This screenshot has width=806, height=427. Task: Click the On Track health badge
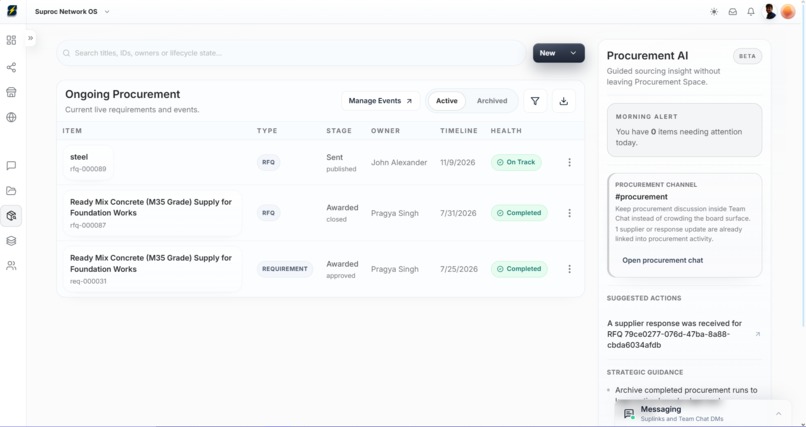tap(516, 162)
